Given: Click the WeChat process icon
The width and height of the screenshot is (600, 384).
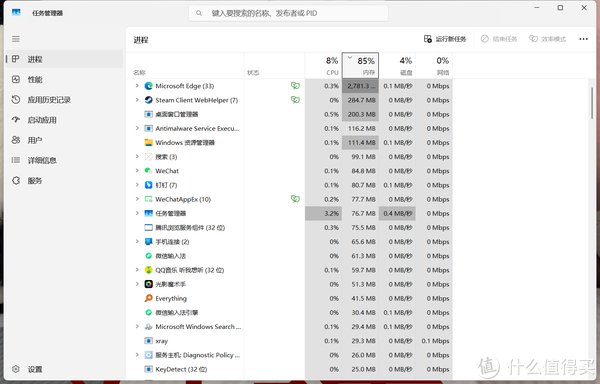Looking at the screenshot, I should (148, 171).
